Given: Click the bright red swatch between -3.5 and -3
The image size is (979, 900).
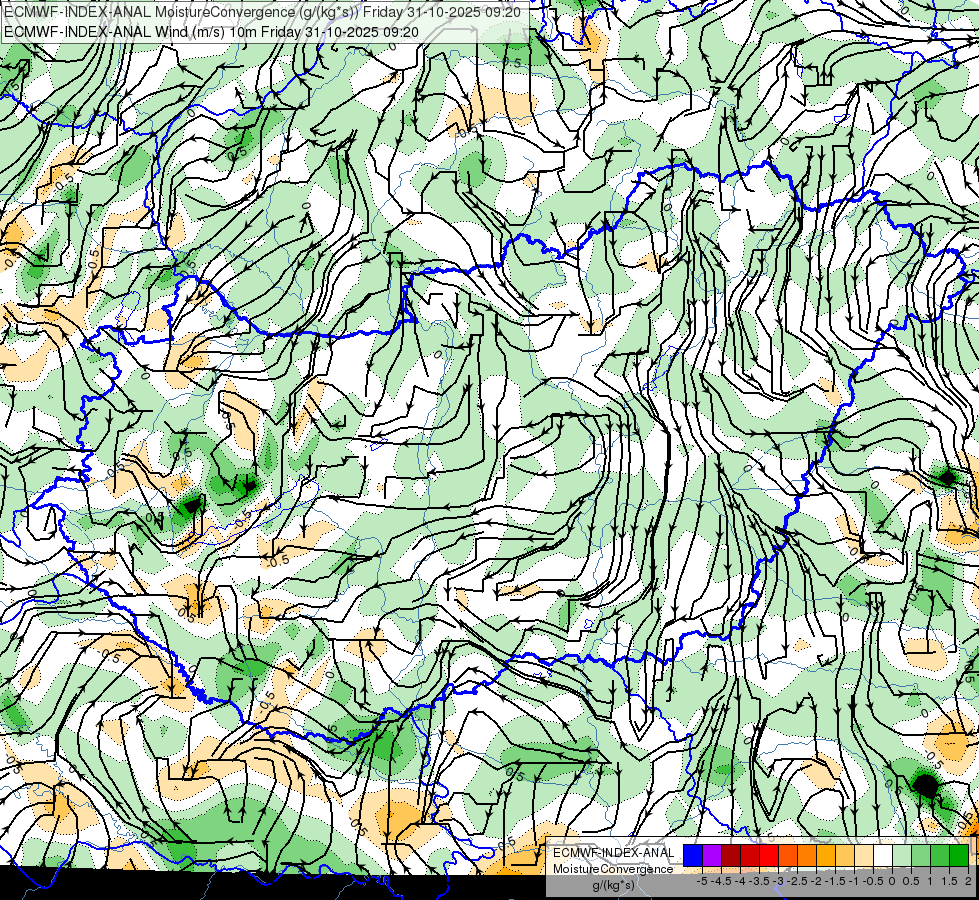Looking at the screenshot, I should pyautogui.click(x=769, y=856).
